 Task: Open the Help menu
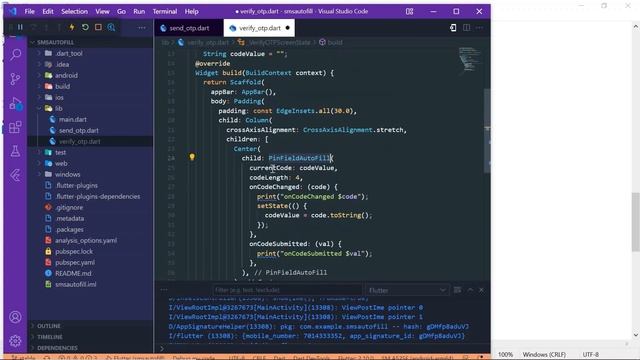pyautogui.click(x=191, y=11)
